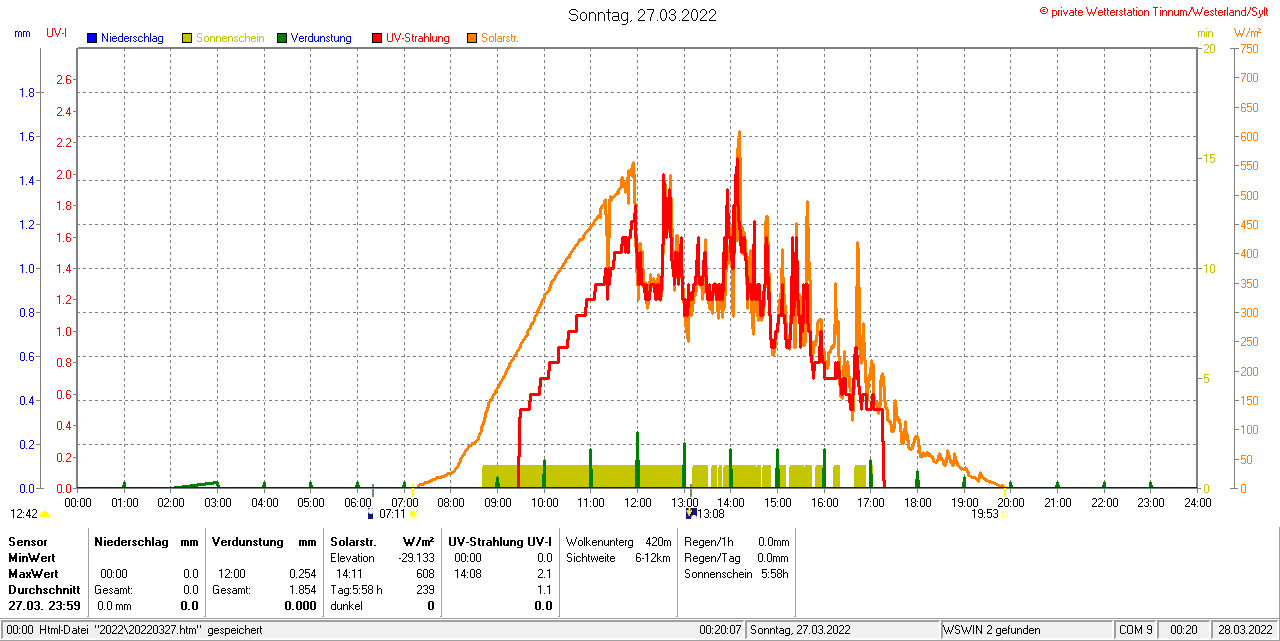Image resolution: width=1280 pixels, height=641 pixels.
Task: Click the Sensor row header in table
Action: (x=27, y=541)
